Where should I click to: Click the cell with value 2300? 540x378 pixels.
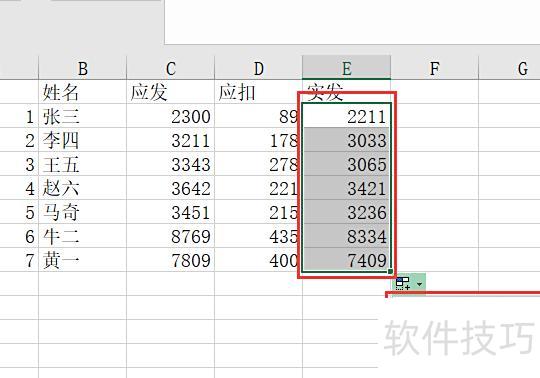(x=170, y=116)
